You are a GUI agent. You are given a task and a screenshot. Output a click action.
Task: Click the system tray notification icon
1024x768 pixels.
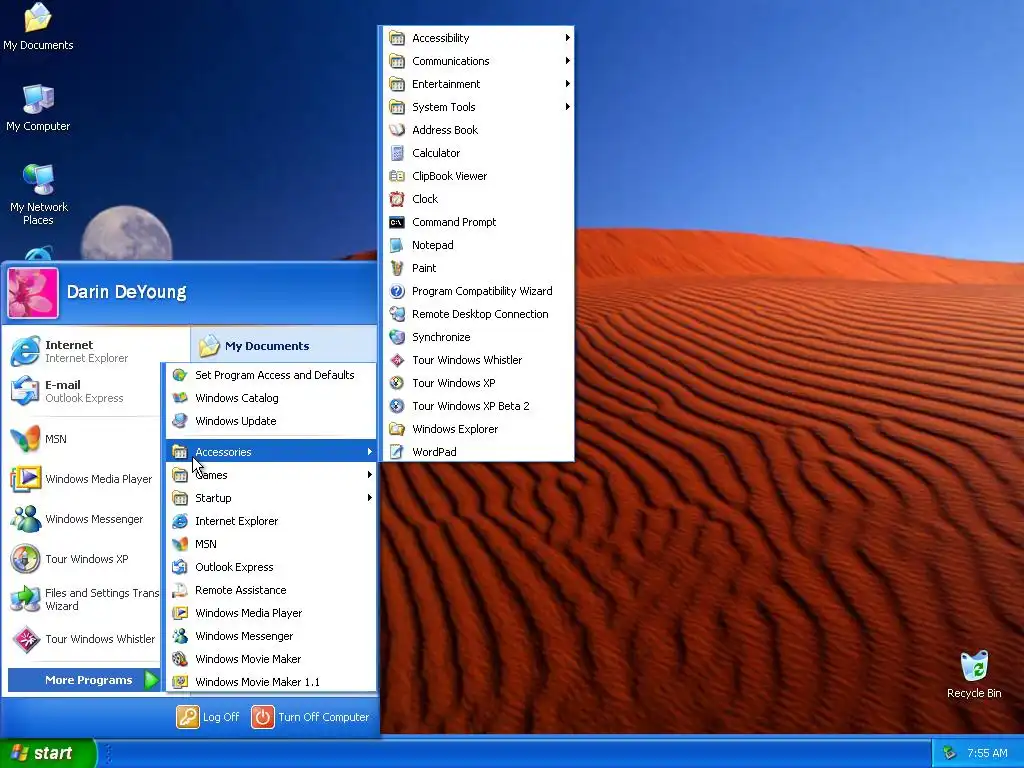click(x=950, y=753)
